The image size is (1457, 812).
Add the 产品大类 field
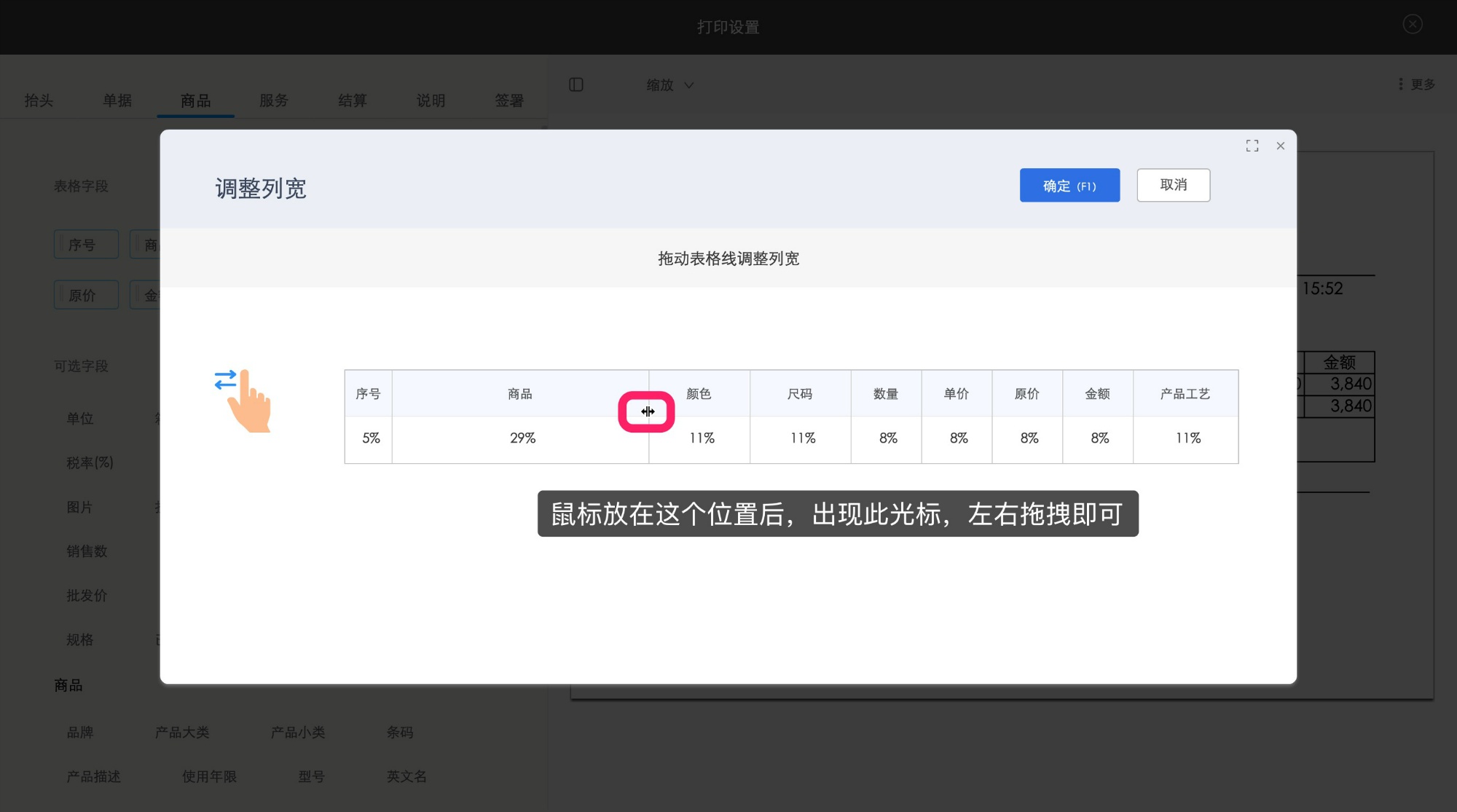182,733
